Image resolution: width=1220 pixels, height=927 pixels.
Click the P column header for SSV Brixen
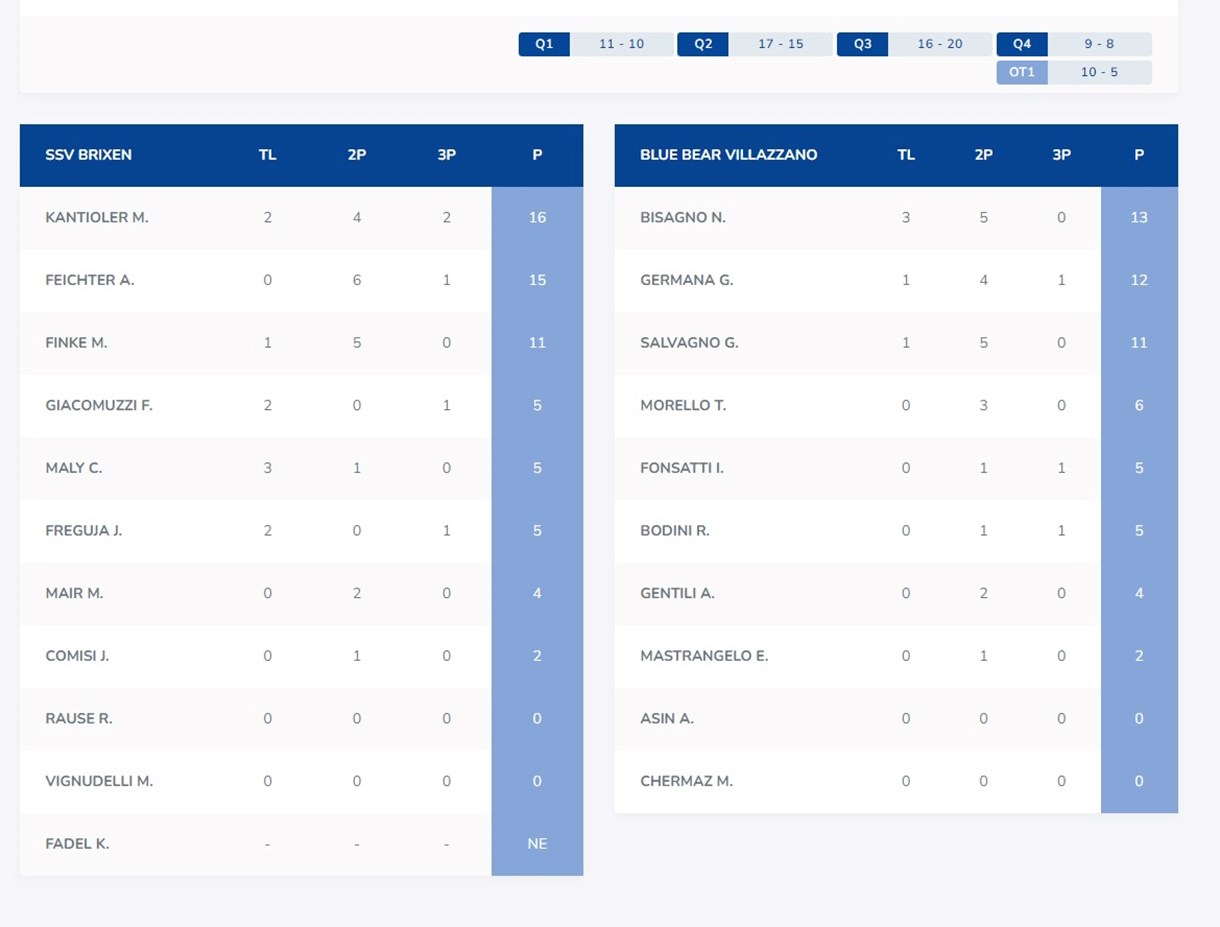coord(537,155)
